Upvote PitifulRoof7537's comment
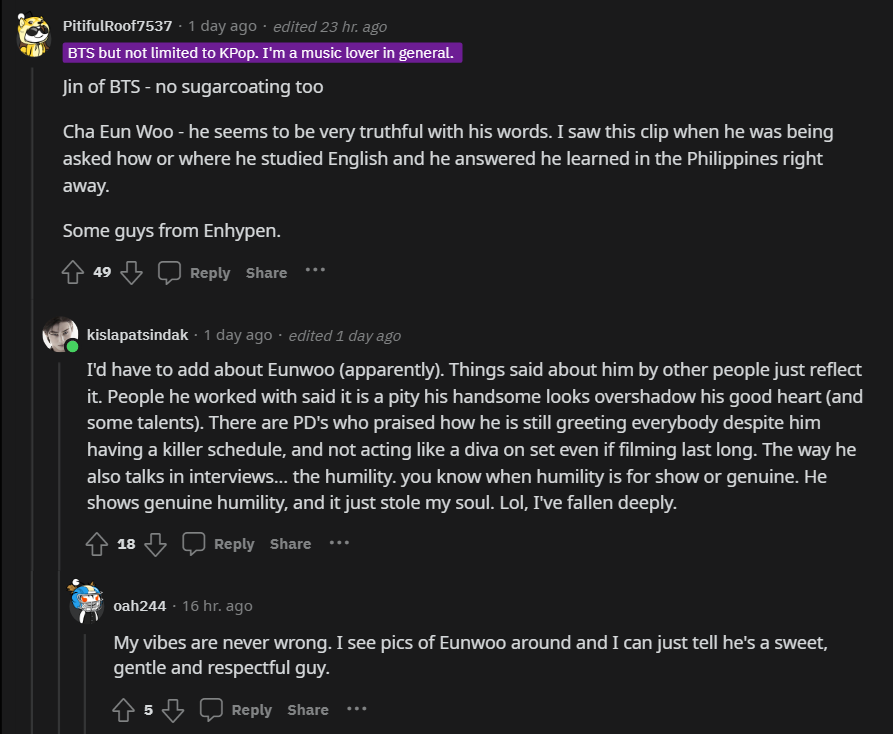Image resolution: width=893 pixels, height=734 pixels. coord(73,272)
